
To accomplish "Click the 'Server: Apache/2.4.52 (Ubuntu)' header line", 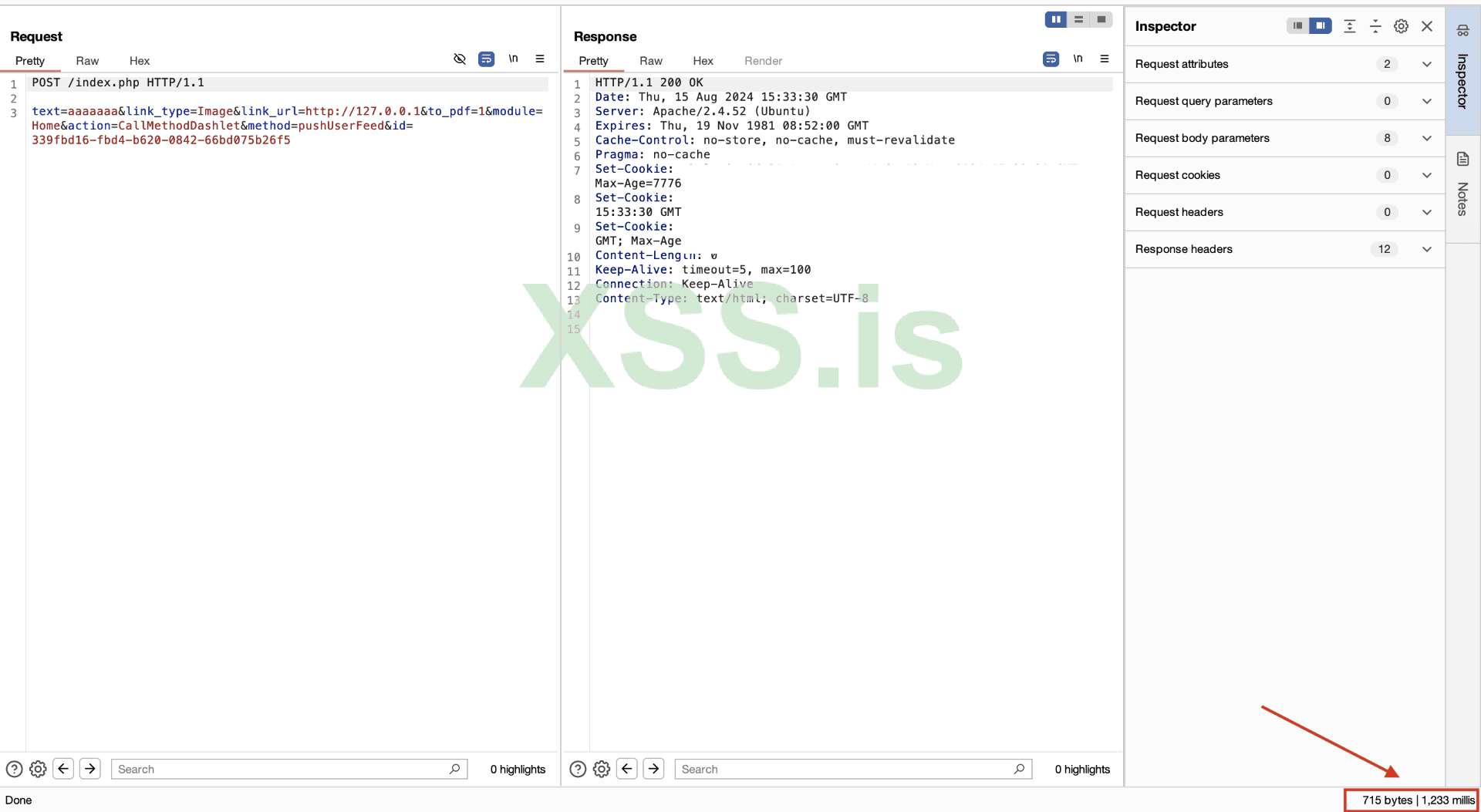I will point(703,111).
